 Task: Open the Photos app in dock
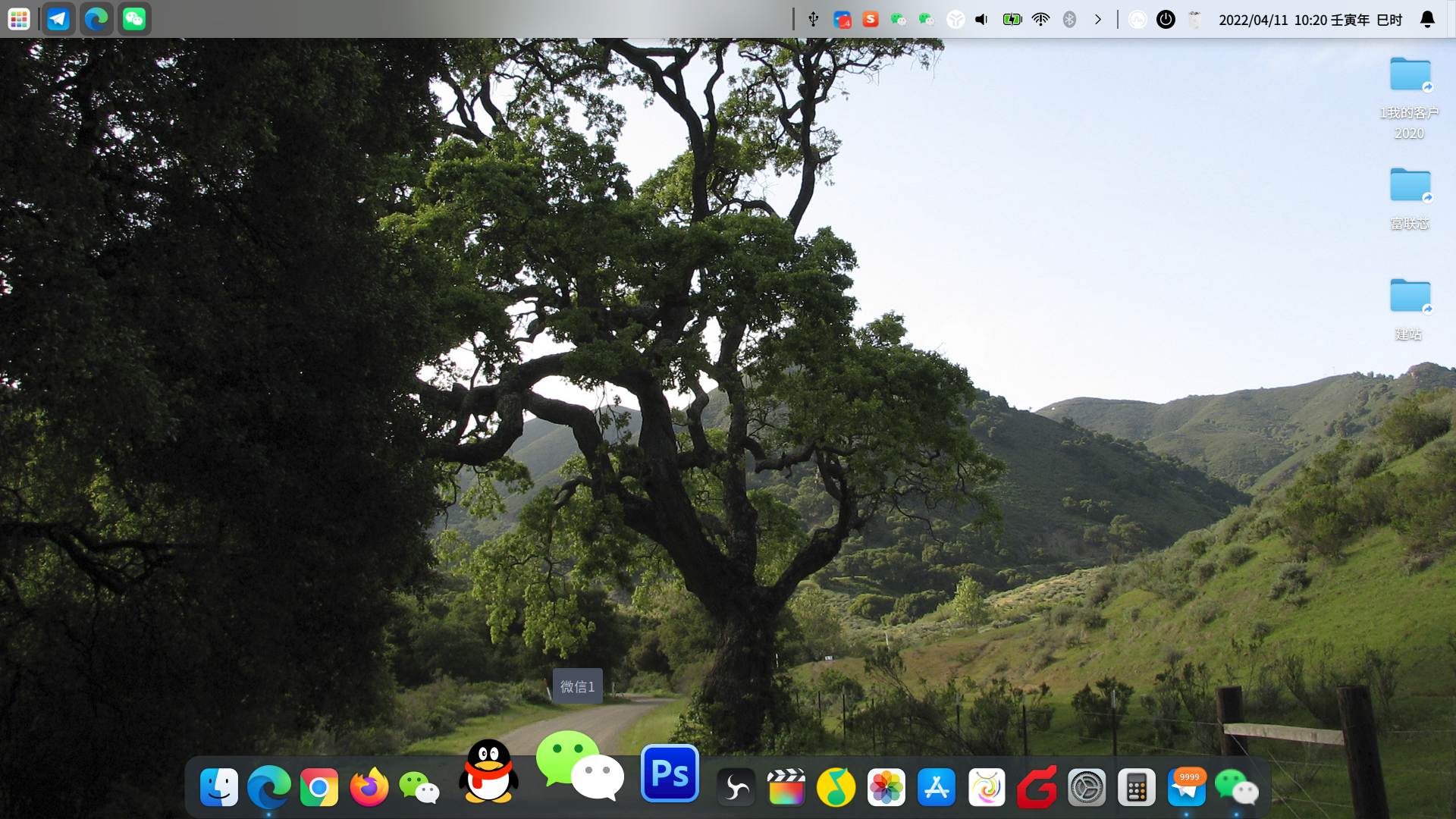[x=886, y=788]
